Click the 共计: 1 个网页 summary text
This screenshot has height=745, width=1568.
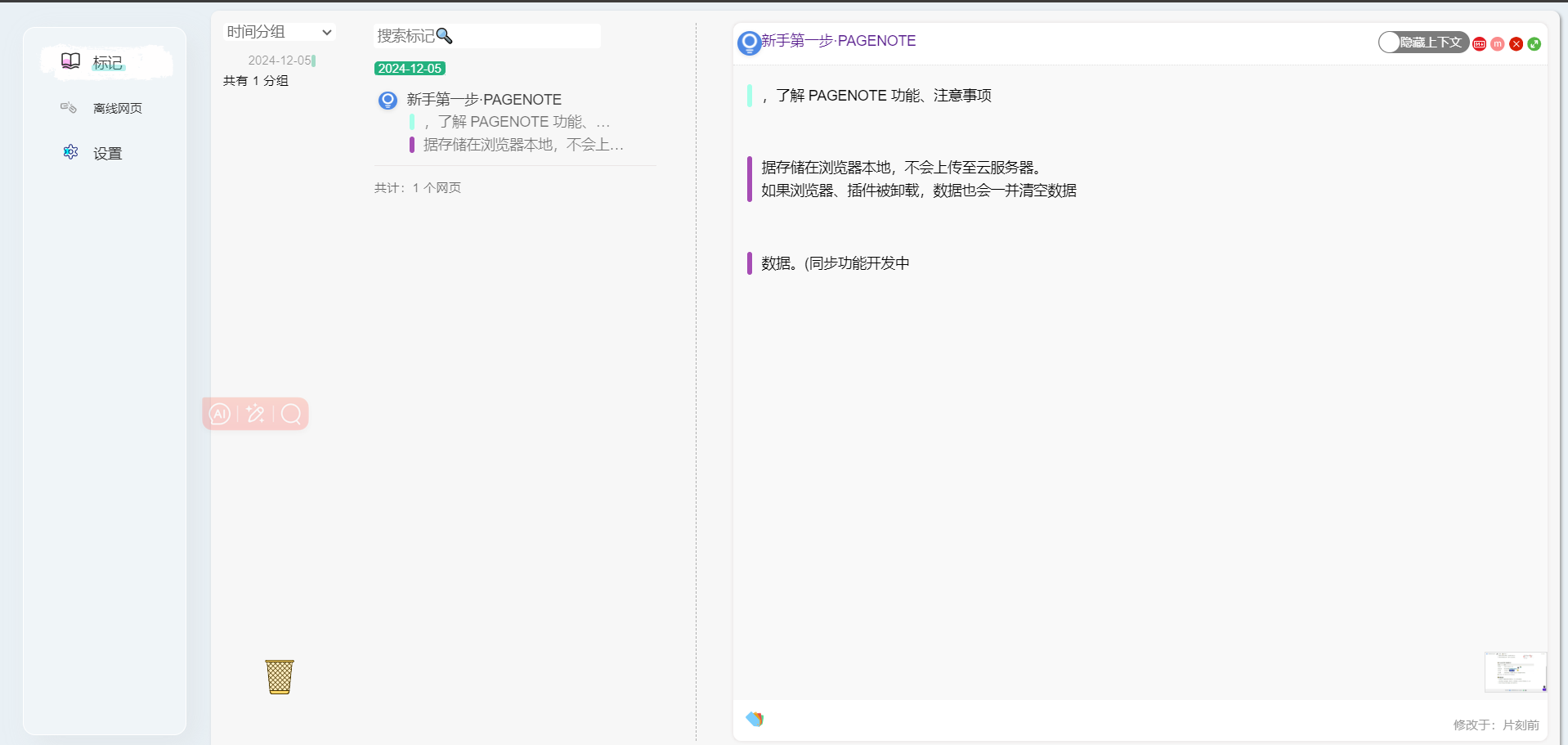coord(418,188)
